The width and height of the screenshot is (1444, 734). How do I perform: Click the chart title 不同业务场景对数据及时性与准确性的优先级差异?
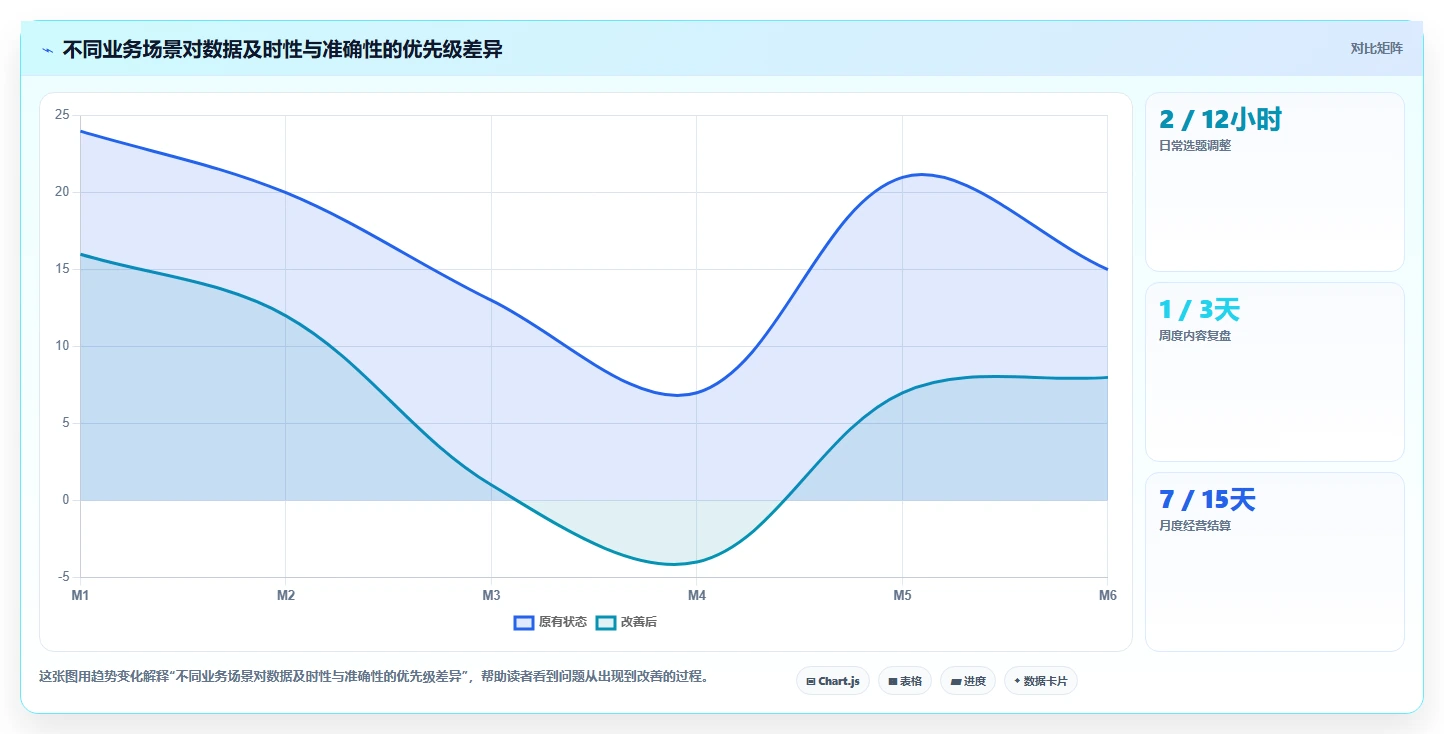(283, 50)
